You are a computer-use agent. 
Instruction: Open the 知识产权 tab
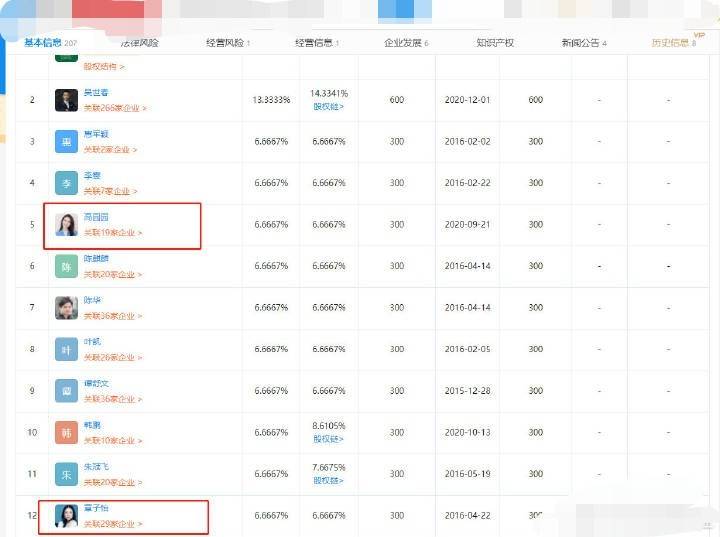[495, 43]
